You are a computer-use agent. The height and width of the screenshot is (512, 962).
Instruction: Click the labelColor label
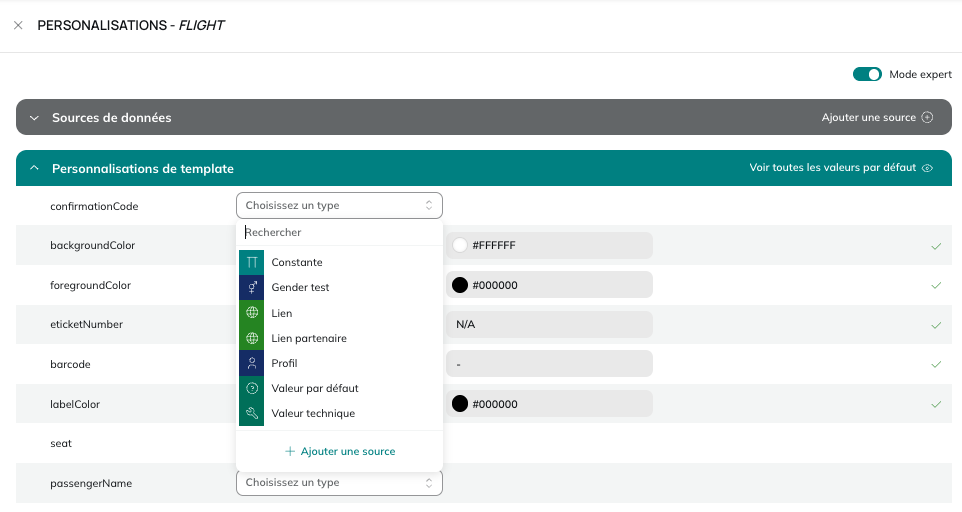(x=75, y=404)
